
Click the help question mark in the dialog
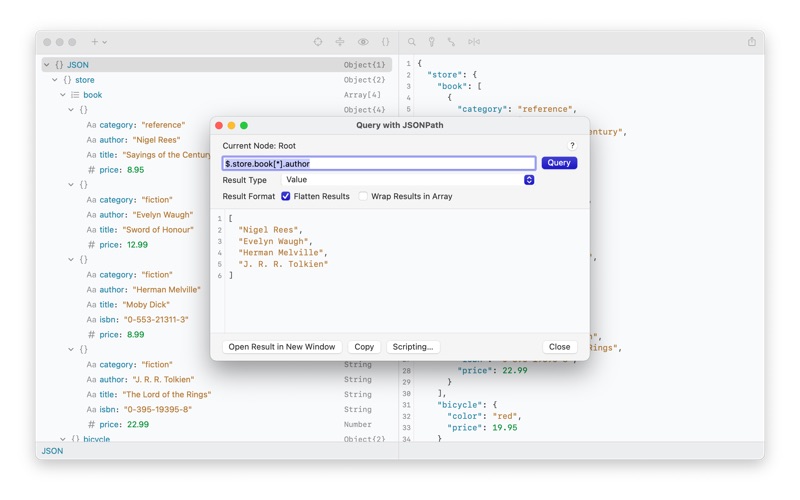click(572, 145)
